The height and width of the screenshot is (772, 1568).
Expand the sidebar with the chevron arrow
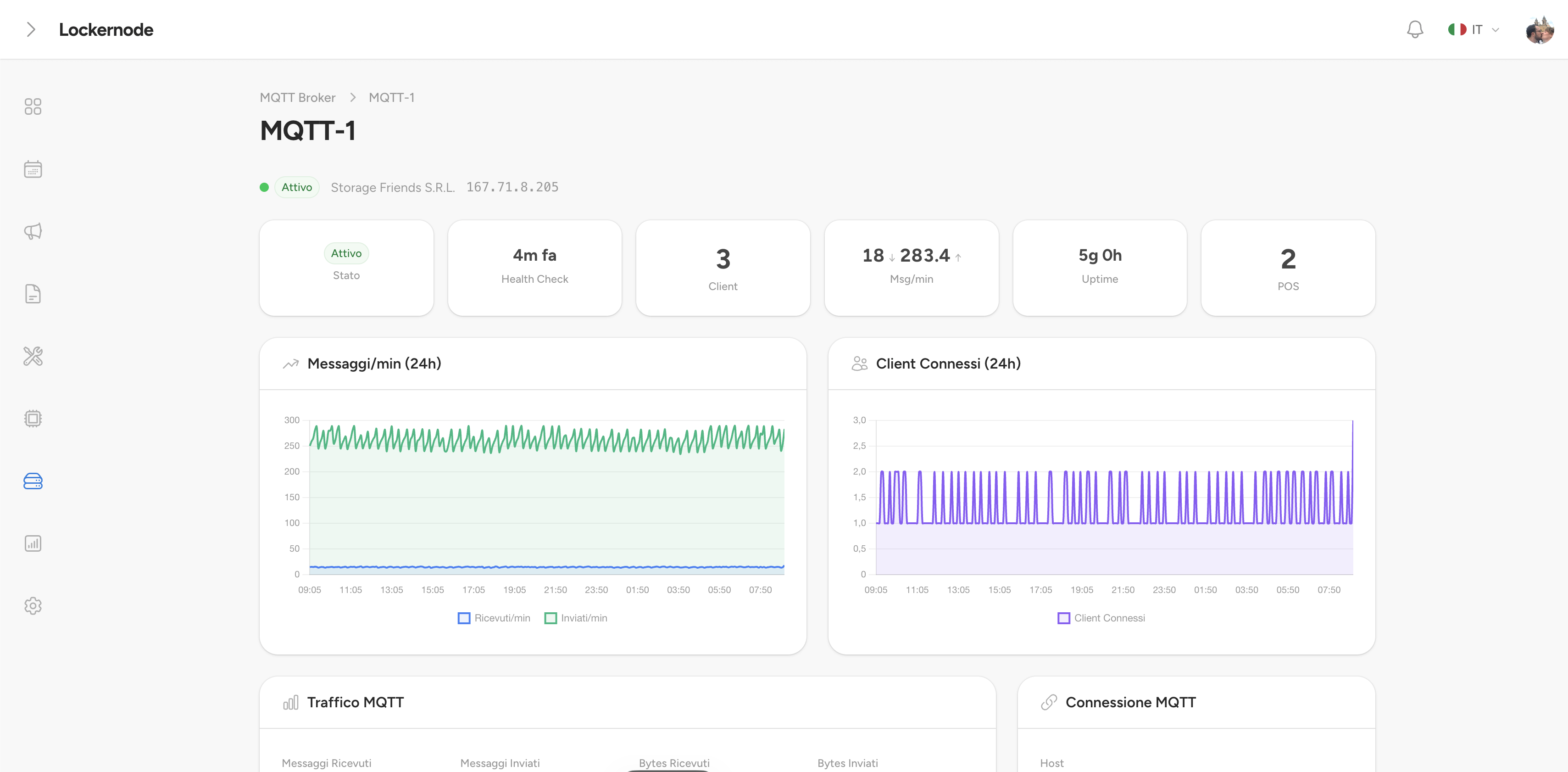pyautogui.click(x=31, y=29)
